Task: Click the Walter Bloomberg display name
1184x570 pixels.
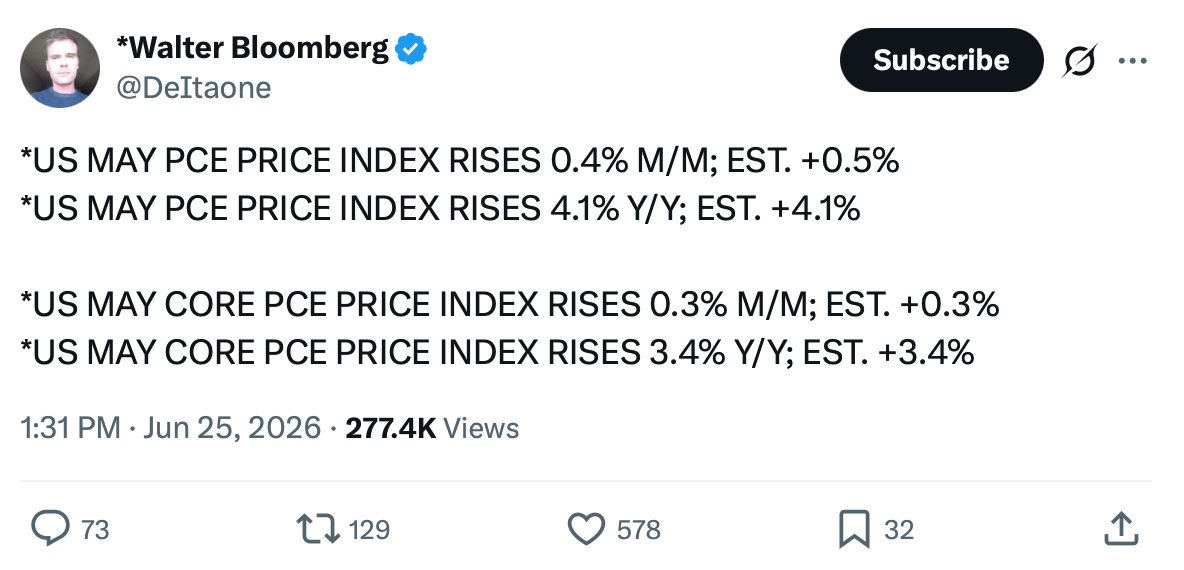Action: [x=252, y=48]
